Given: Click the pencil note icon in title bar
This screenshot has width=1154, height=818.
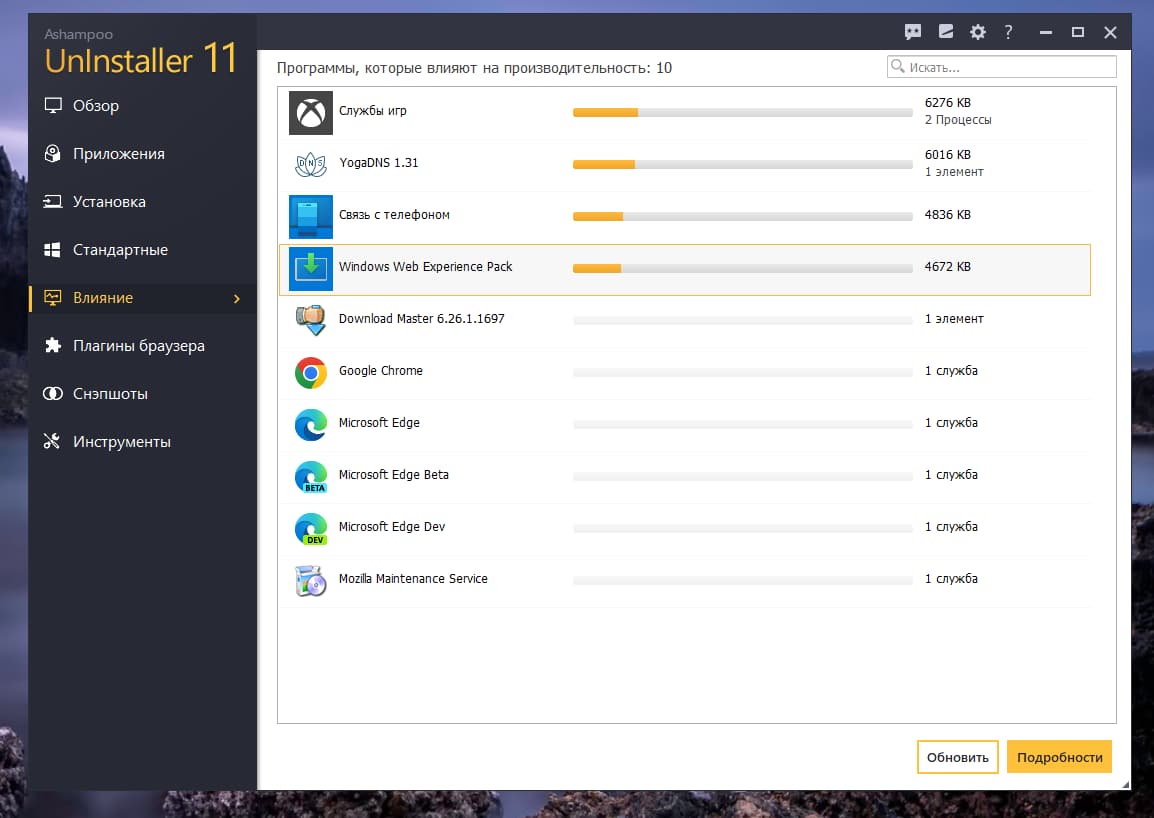Looking at the screenshot, I should 945,32.
